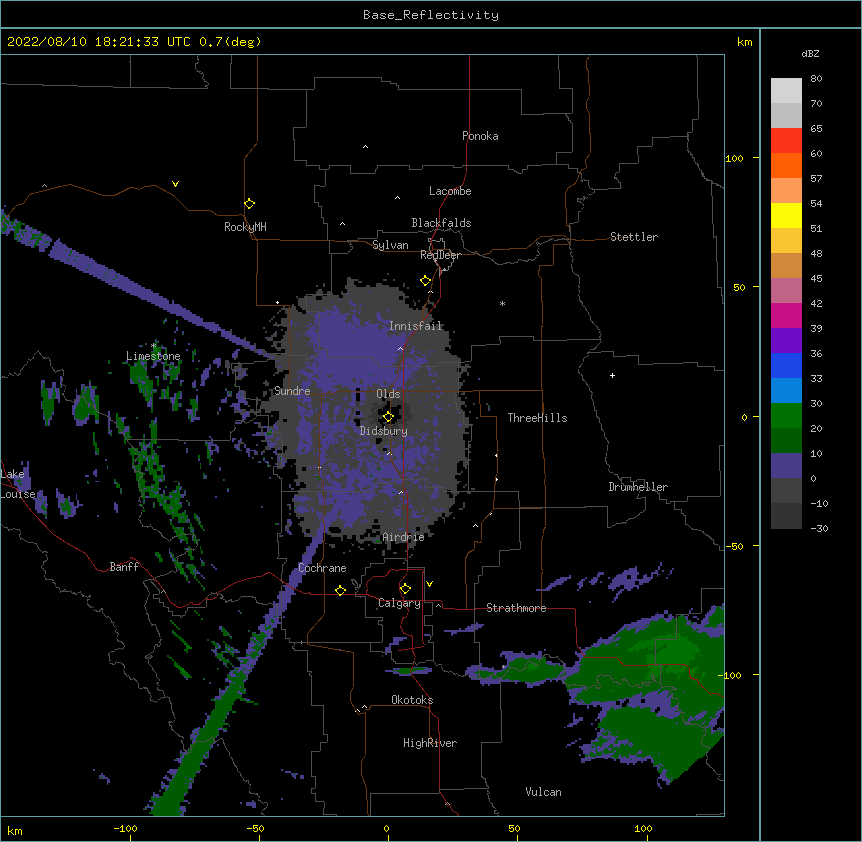Click the ThreeHills label

point(537,418)
